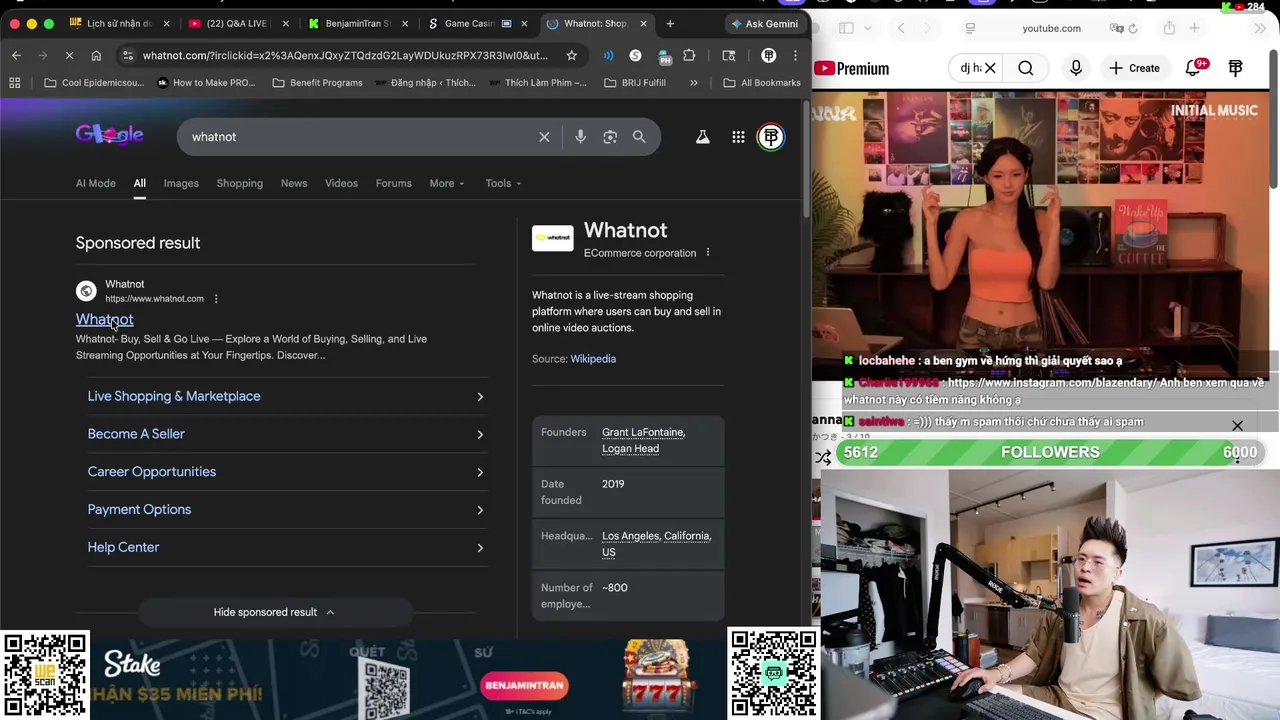
Task: Open the Google apps grid
Action: (x=738, y=137)
